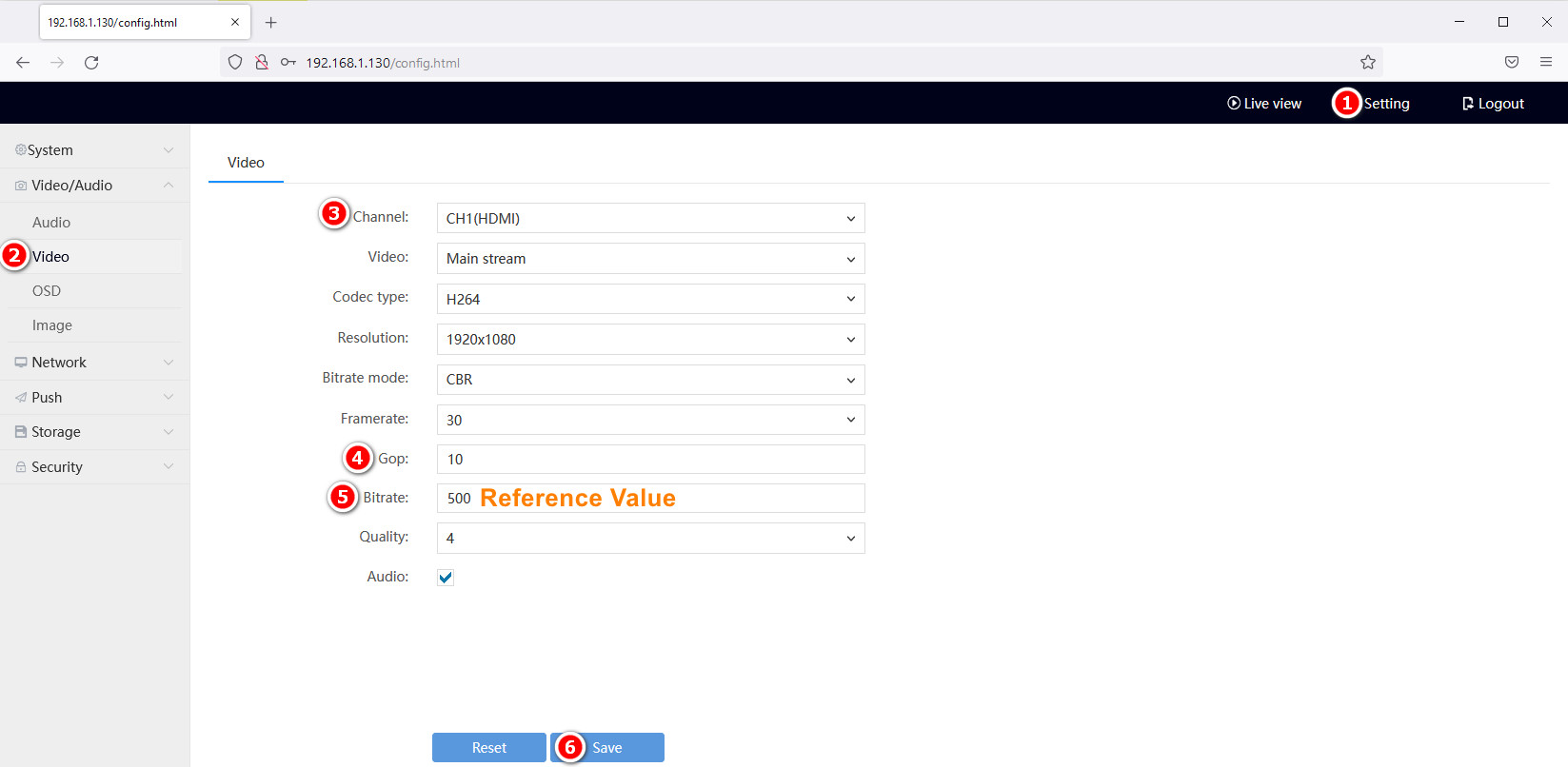Select Audio under Video/Audio in sidebar

pos(51,223)
